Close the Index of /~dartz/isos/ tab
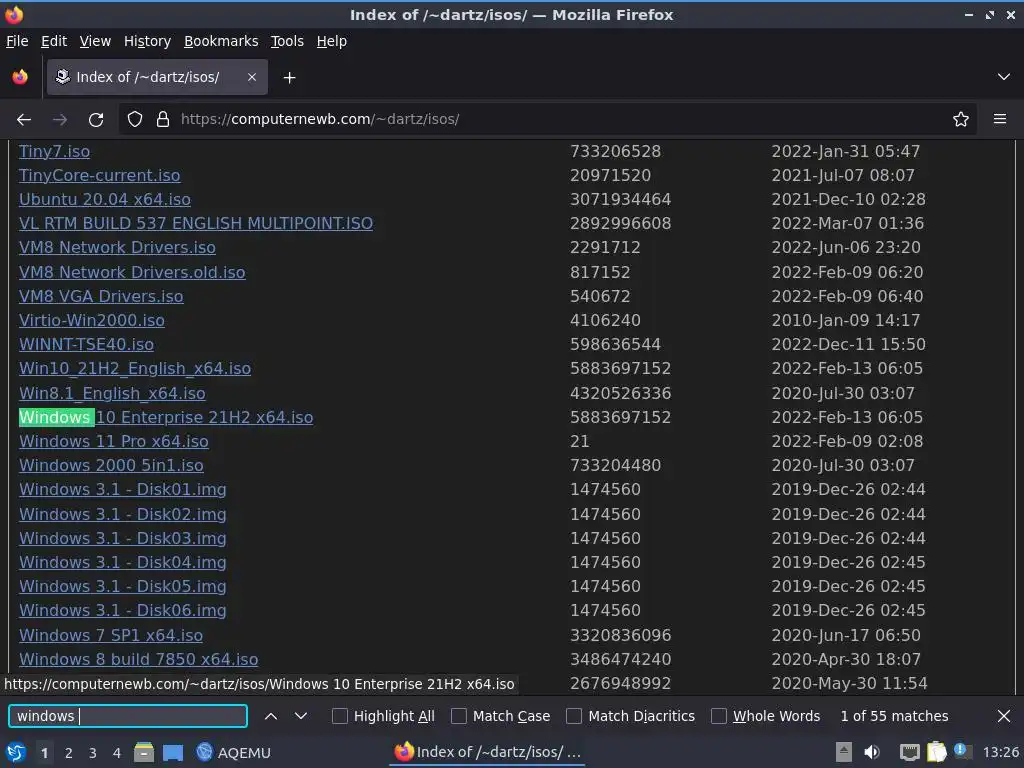 (251, 77)
